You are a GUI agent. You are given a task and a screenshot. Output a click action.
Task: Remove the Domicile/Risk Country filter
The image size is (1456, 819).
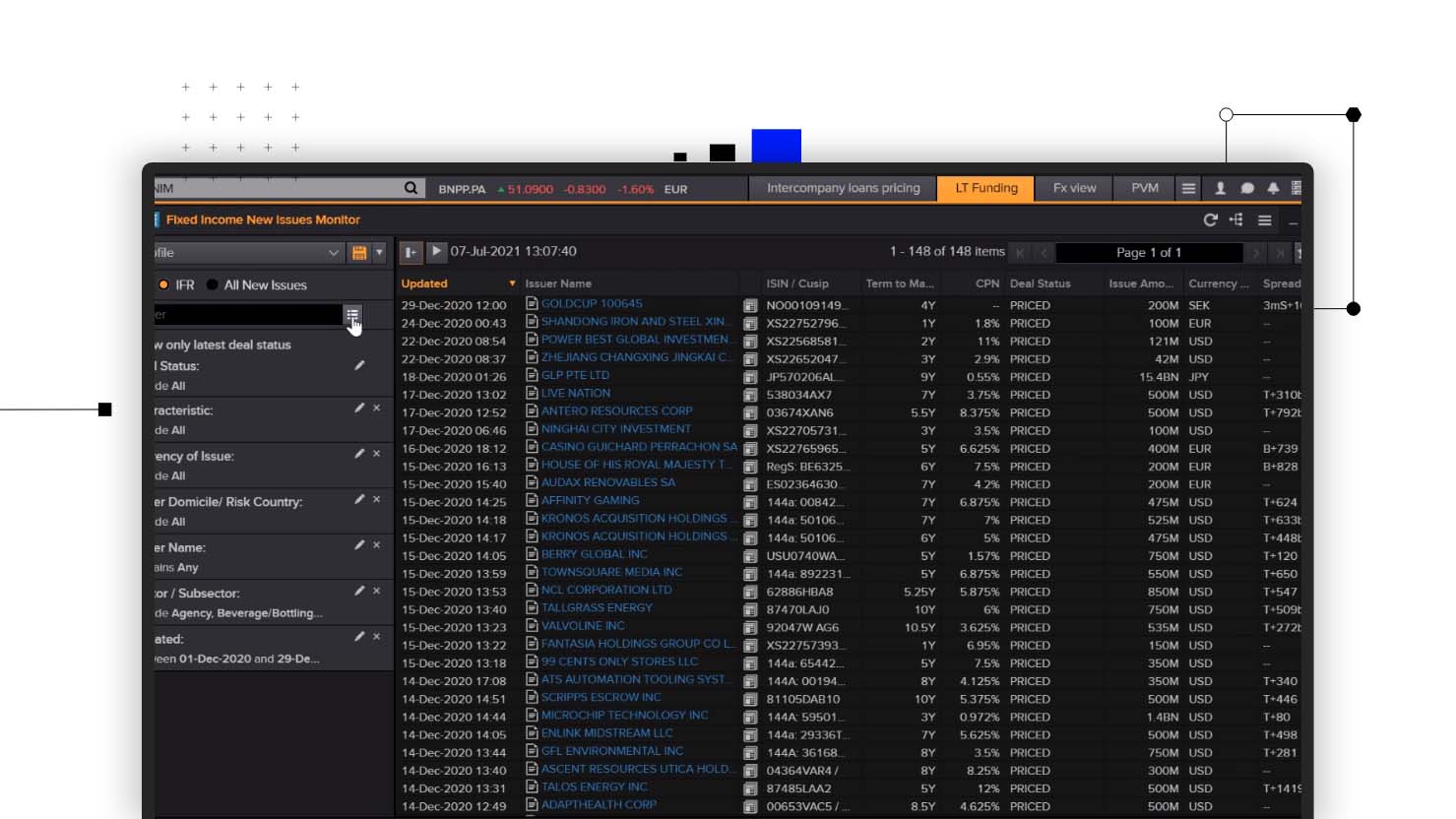tap(376, 499)
